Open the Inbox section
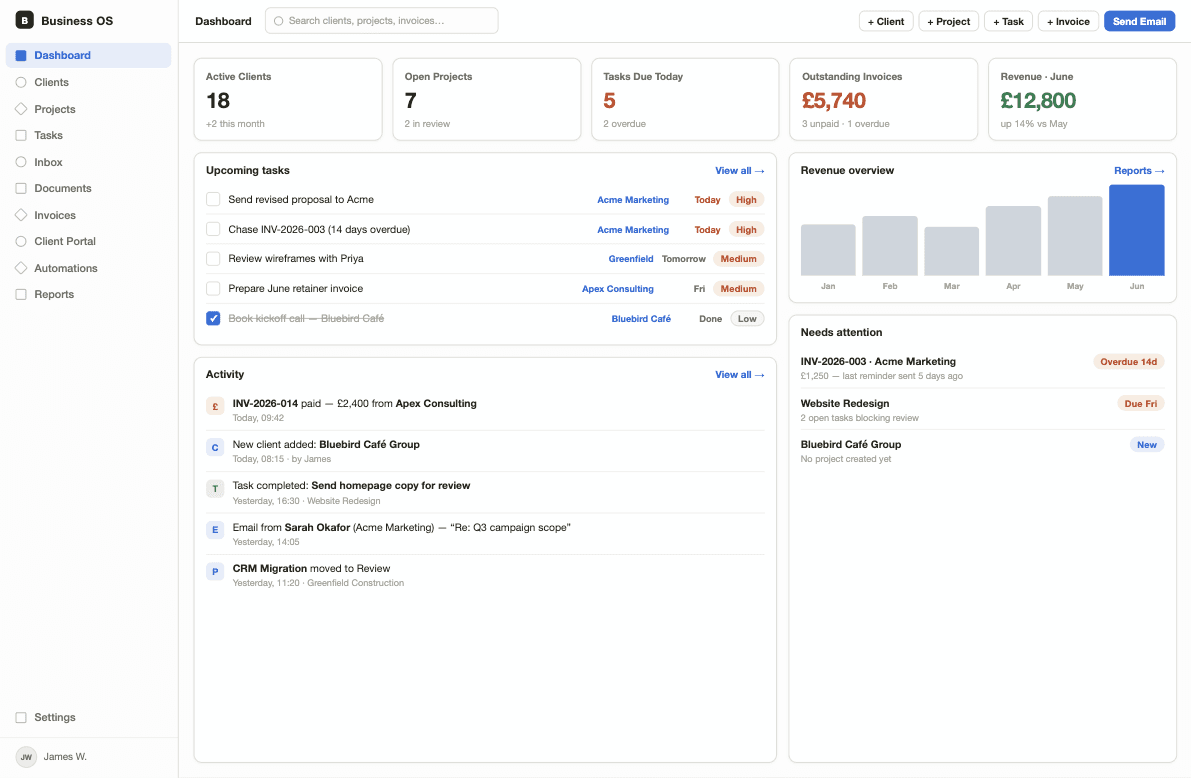Image resolution: width=1191 pixels, height=778 pixels. pyautogui.click(x=88, y=162)
